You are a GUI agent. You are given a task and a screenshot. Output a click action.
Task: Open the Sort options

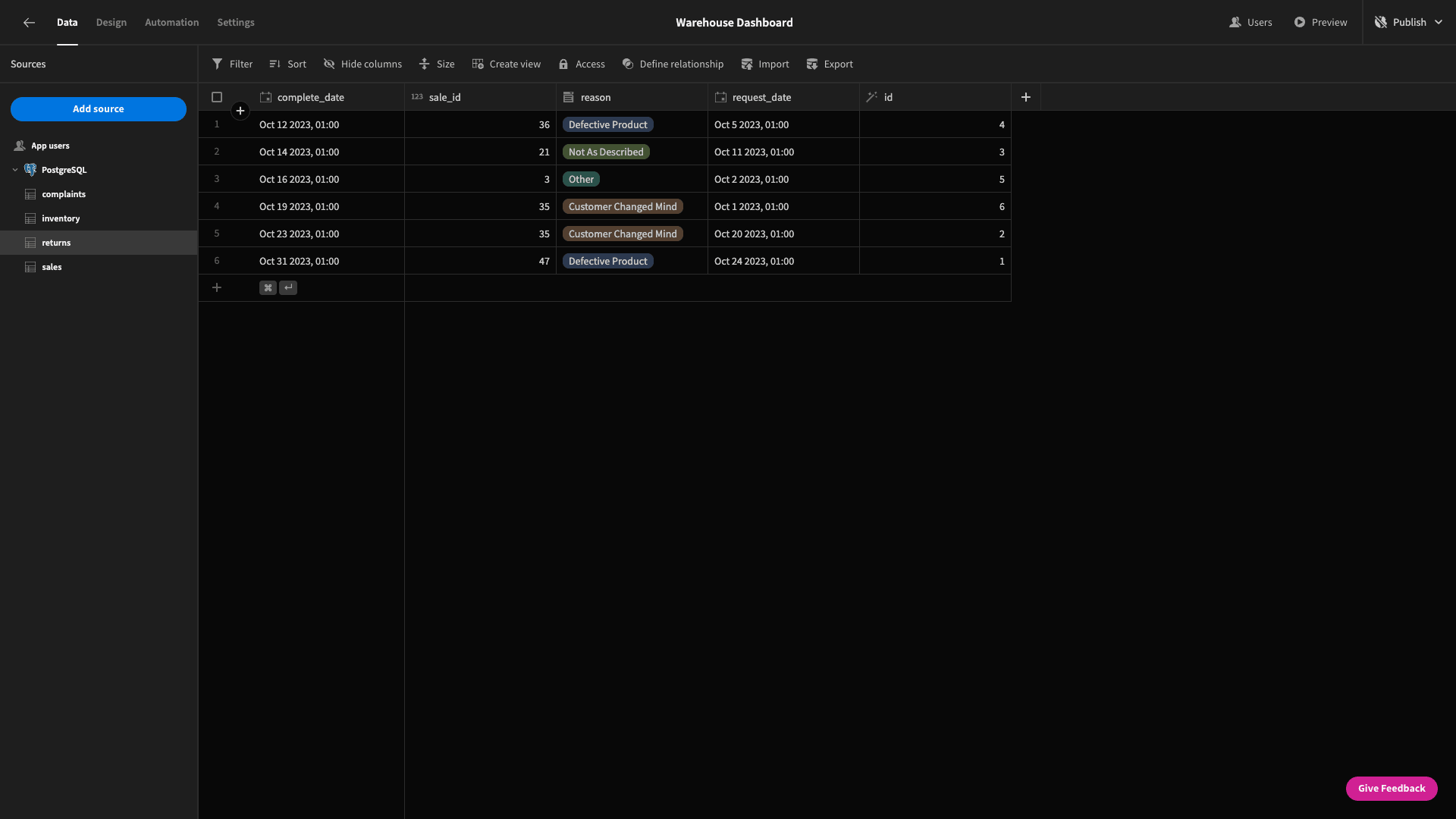(x=287, y=64)
